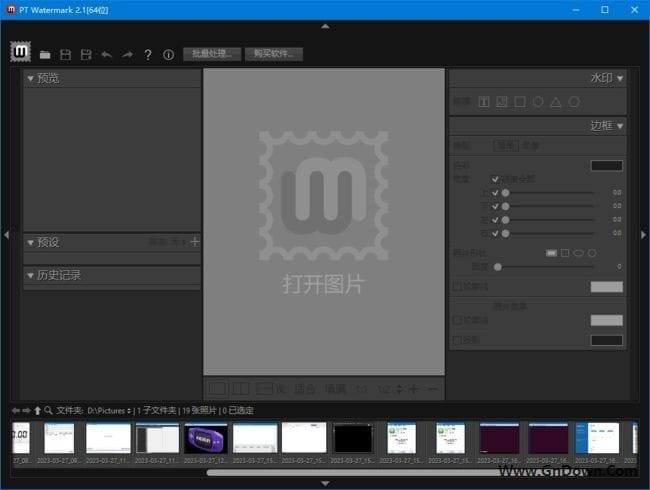Viewport: 650px width, 490px height.
Task: Uncheck the 链接全部 (link all) checkbox
Action: point(495,179)
